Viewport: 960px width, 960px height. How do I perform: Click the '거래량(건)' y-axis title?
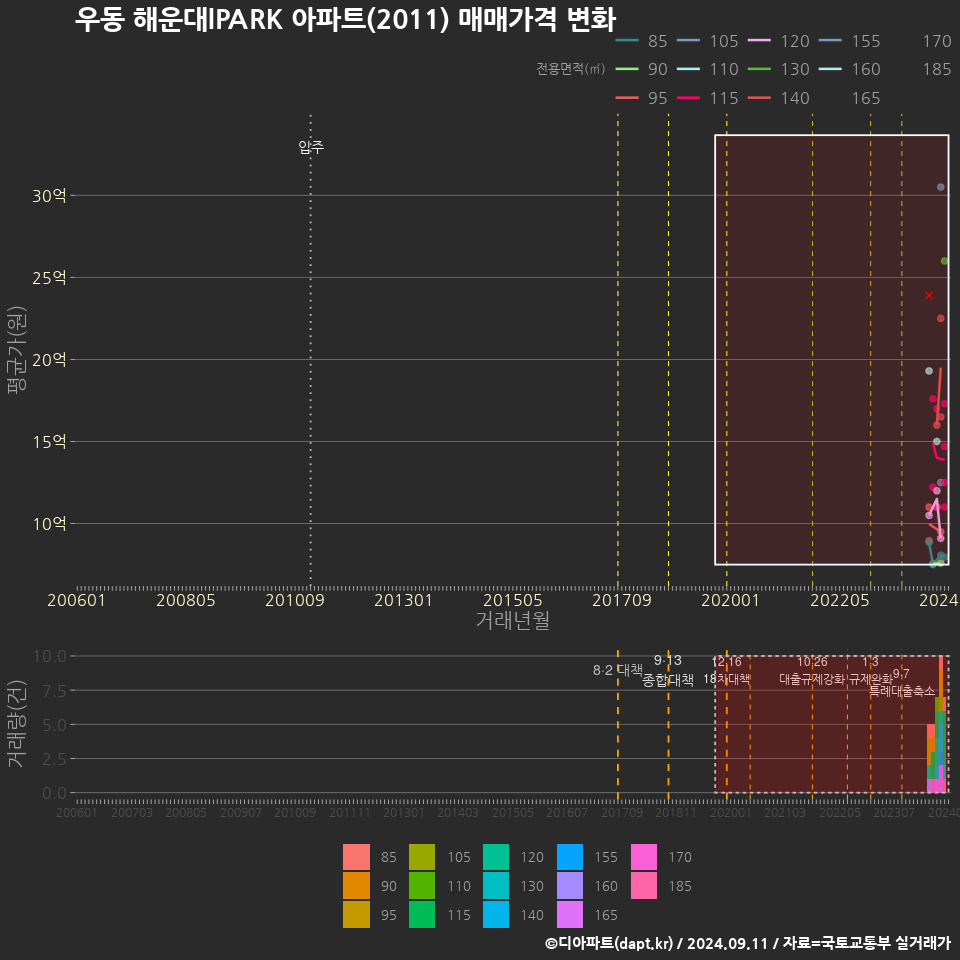point(17,723)
